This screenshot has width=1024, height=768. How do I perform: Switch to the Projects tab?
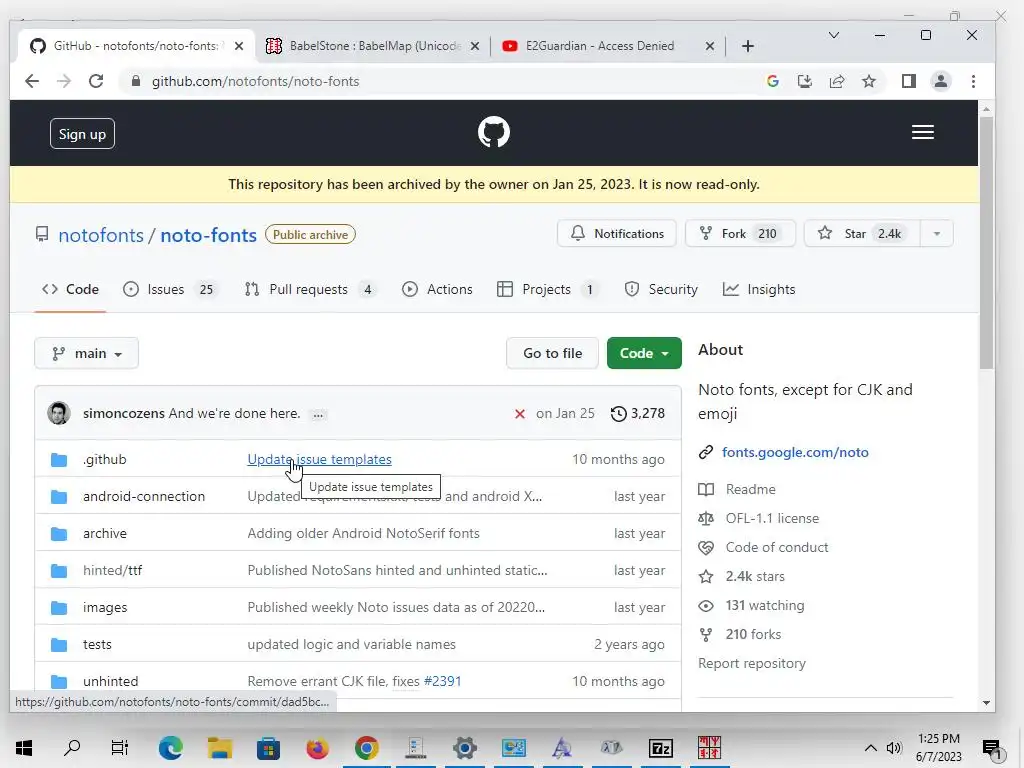tap(547, 289)
